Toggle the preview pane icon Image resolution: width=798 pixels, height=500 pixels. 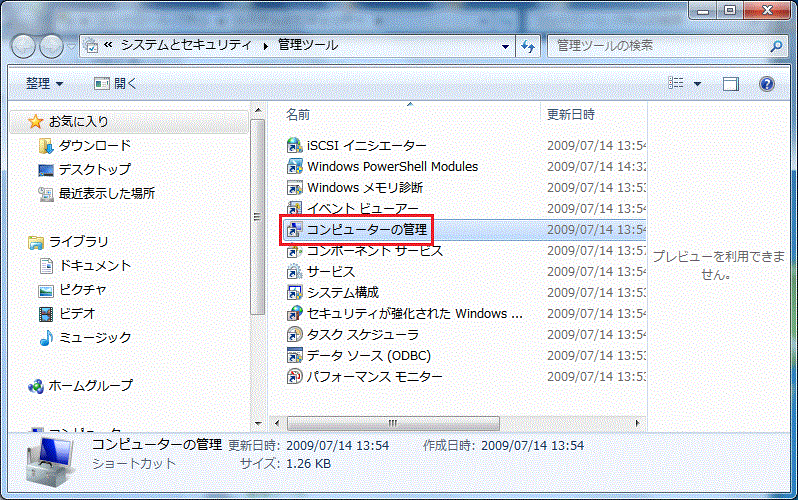tap(731, 84)
